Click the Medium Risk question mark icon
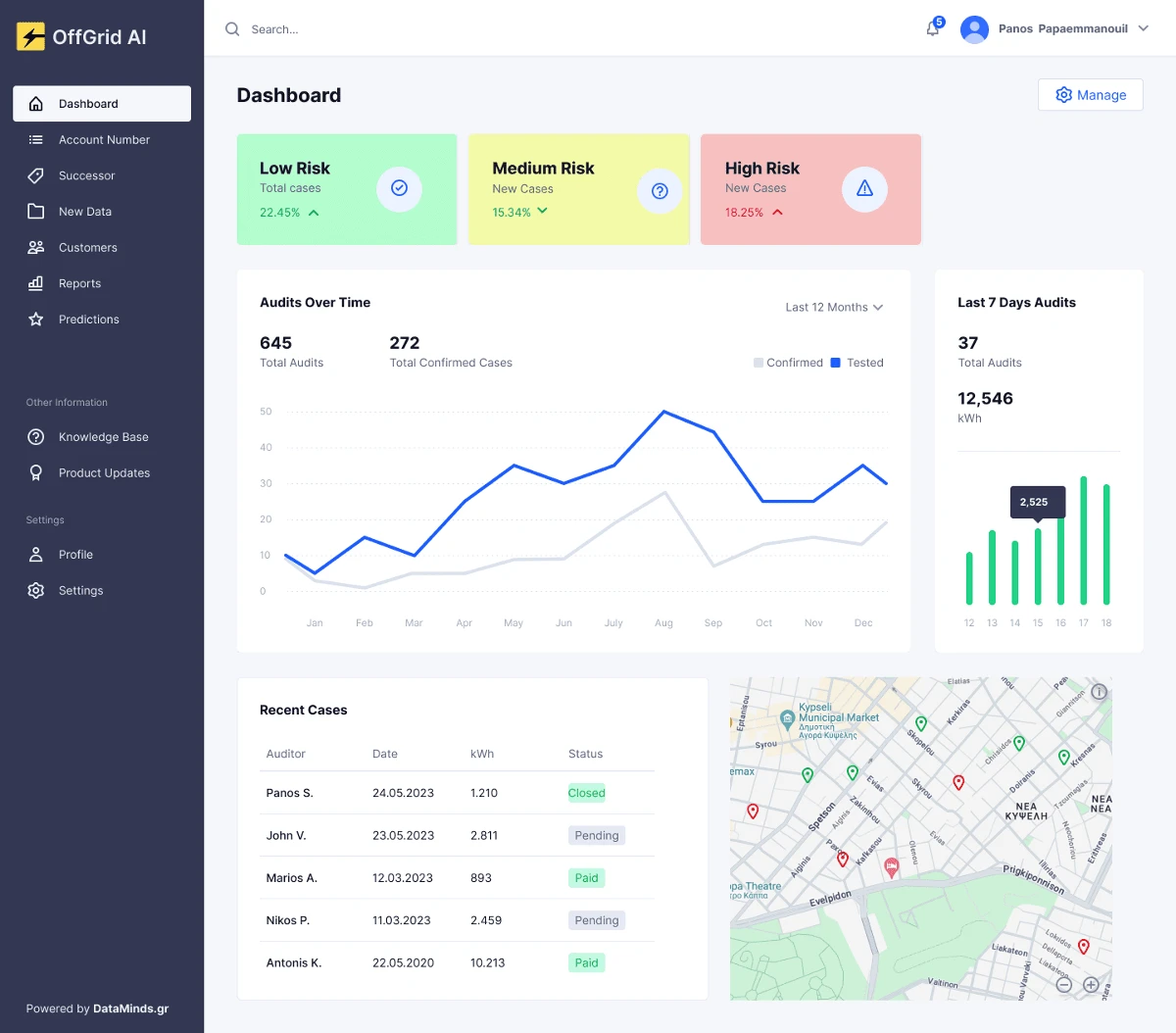 (660, 190)
